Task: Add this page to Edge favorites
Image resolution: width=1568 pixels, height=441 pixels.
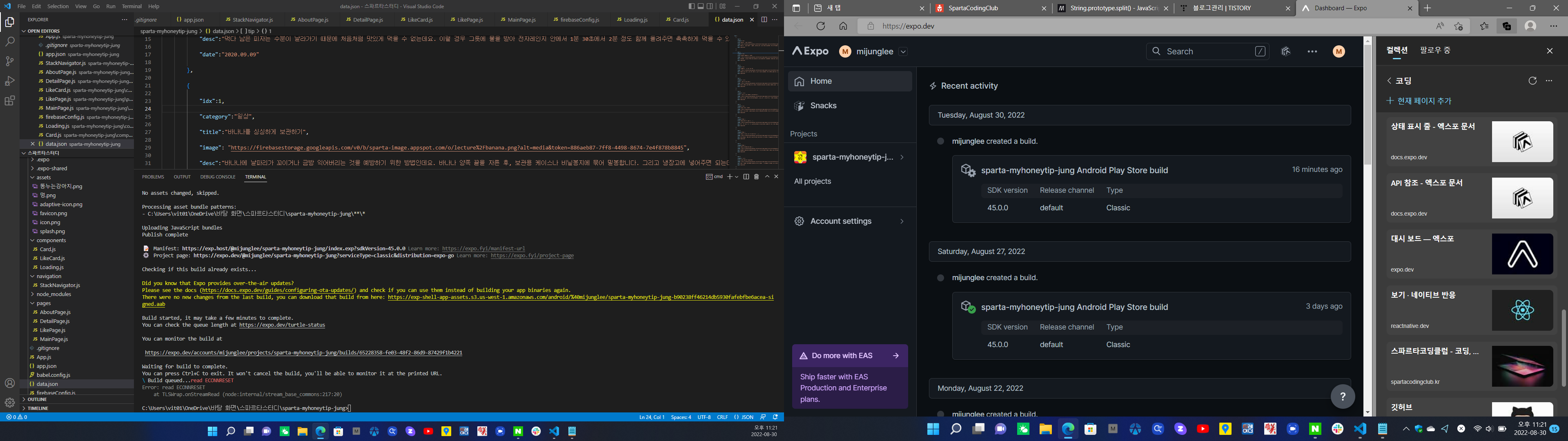Action: click(1459, 26)
